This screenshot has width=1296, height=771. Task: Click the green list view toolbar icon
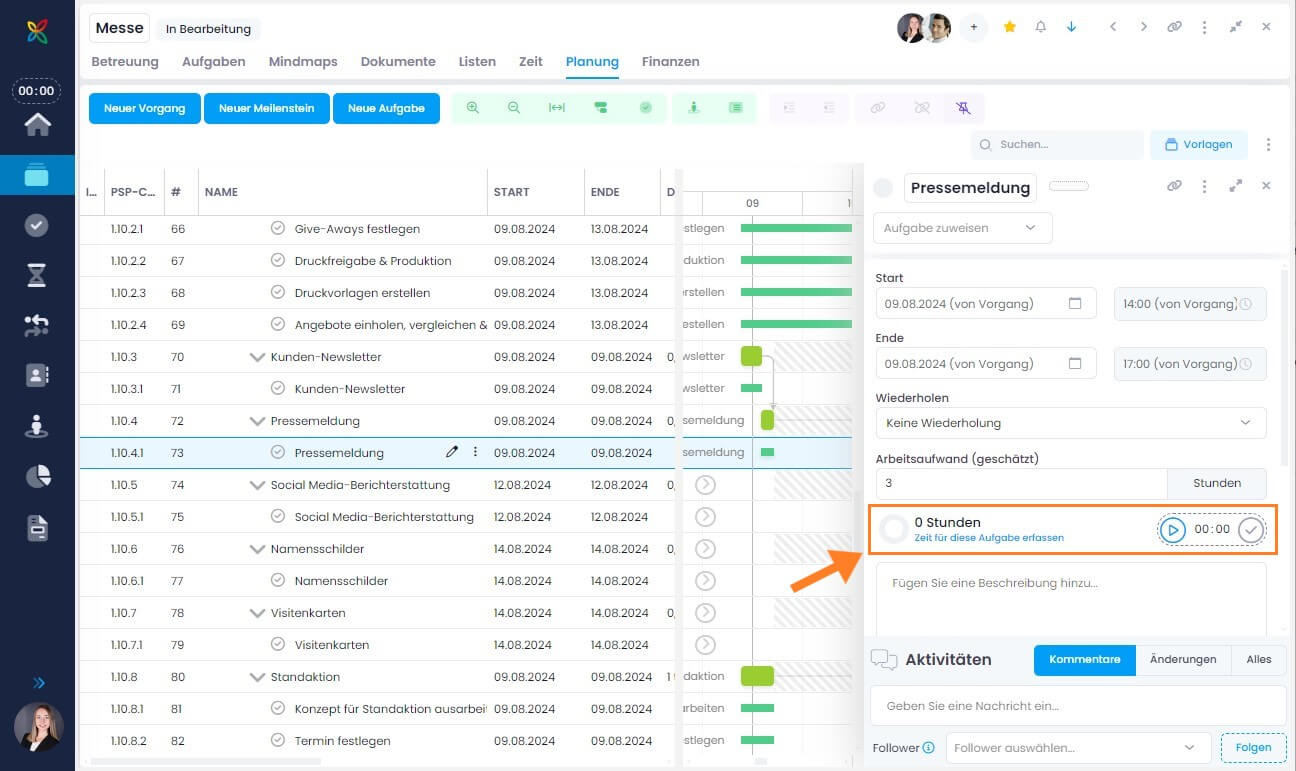click(736, 108)
